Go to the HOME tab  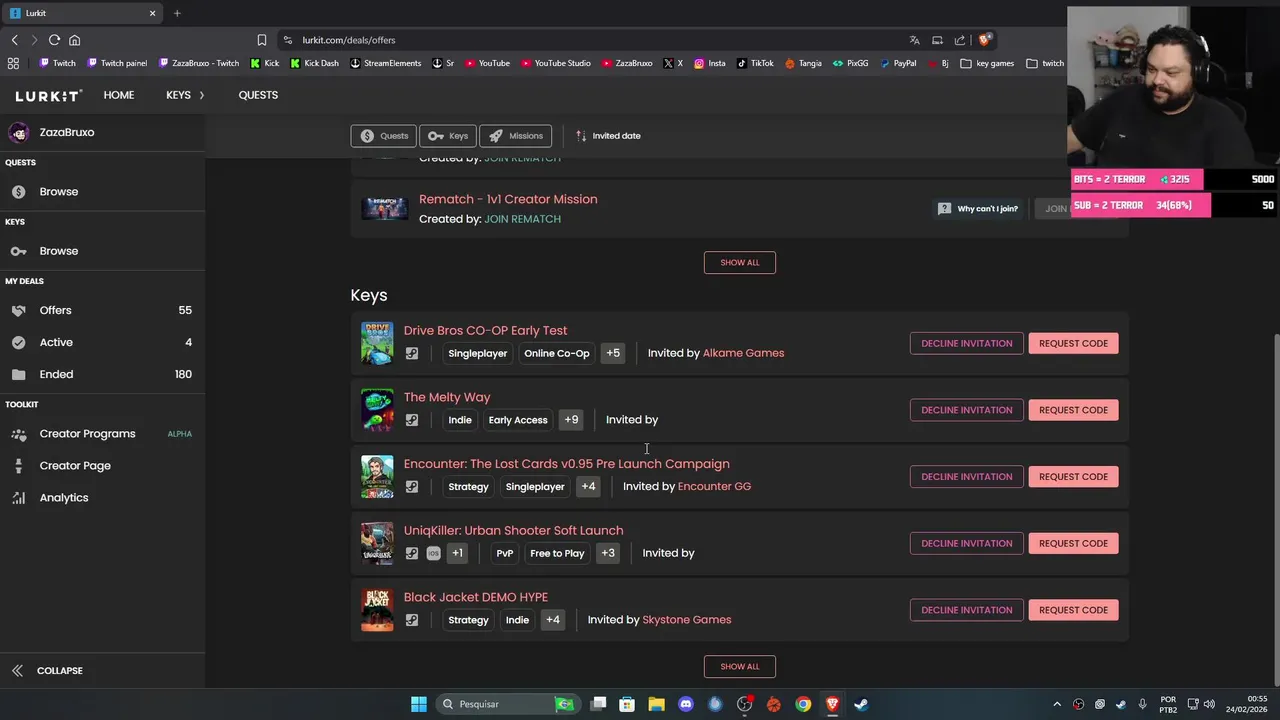(118, 95)
